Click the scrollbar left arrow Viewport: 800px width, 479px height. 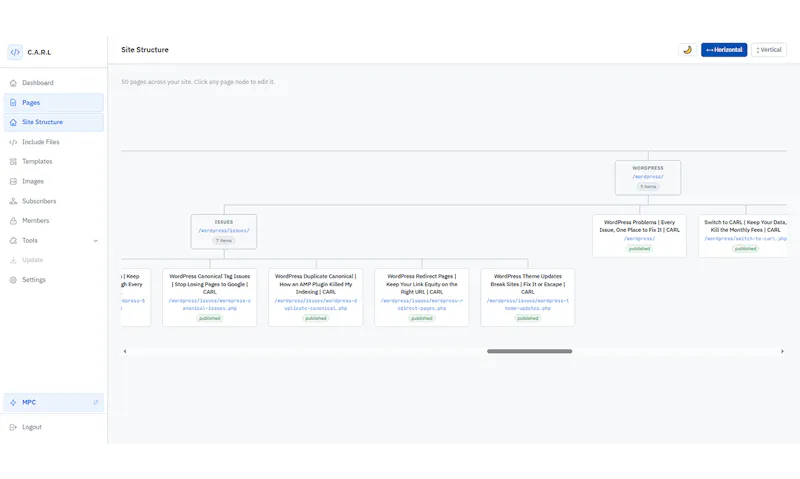[125, 351]
